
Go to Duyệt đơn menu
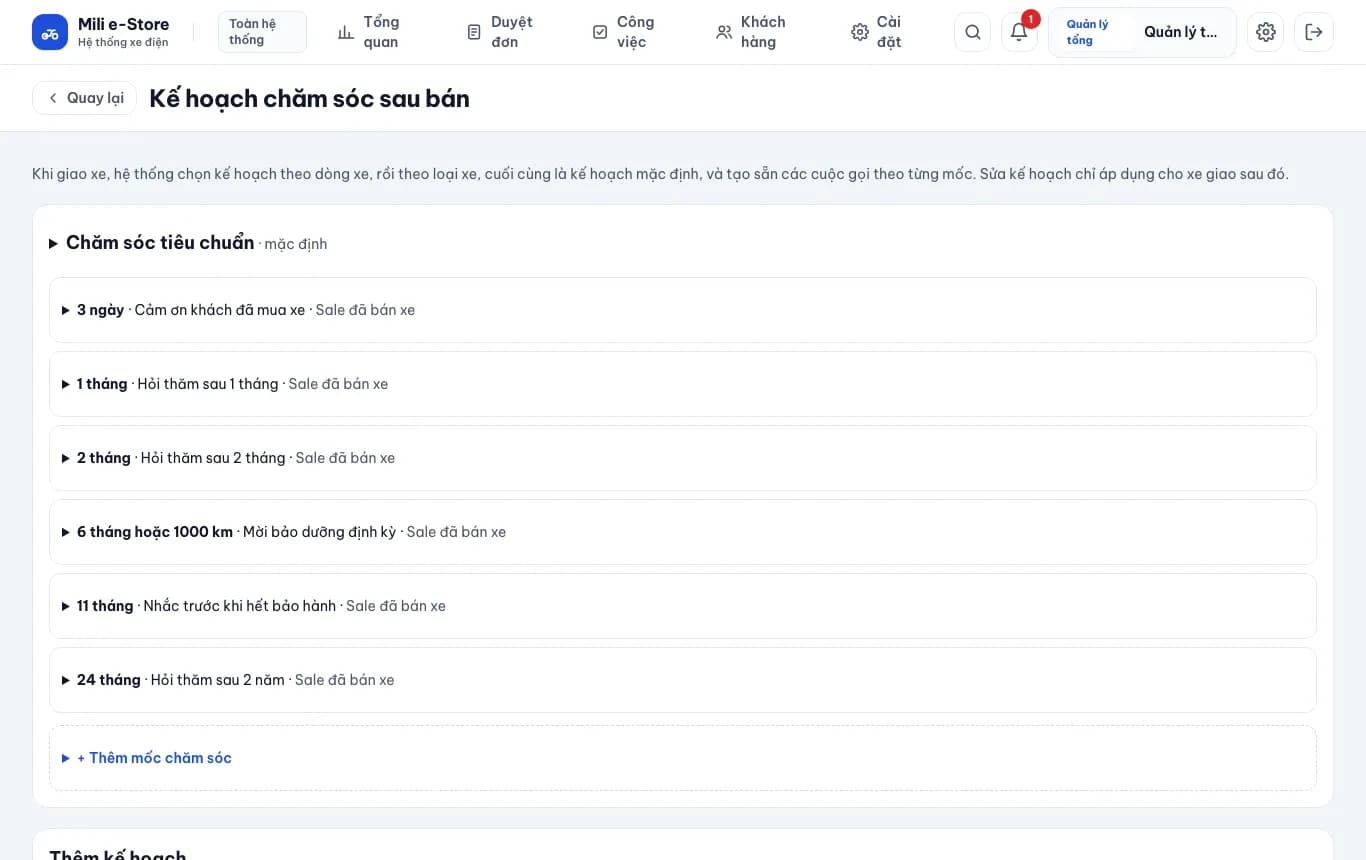(499, 32)
